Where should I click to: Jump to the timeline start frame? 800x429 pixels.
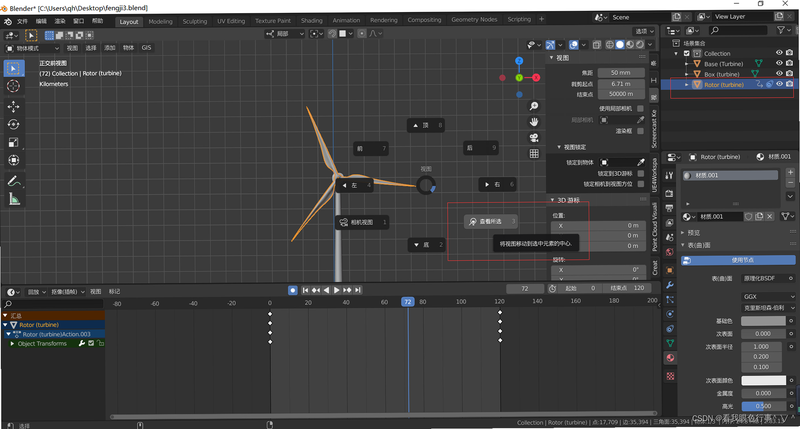coord(305,290)
